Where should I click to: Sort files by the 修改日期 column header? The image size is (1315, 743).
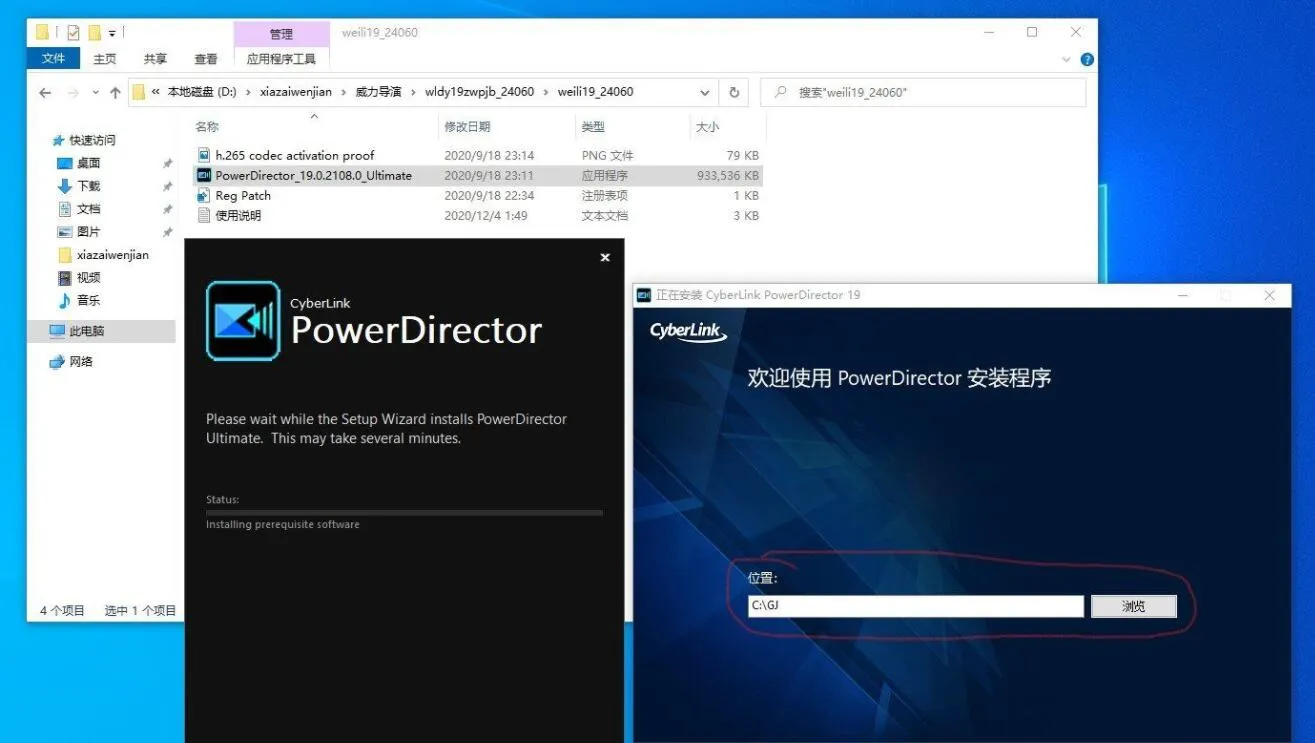[467, 127]
